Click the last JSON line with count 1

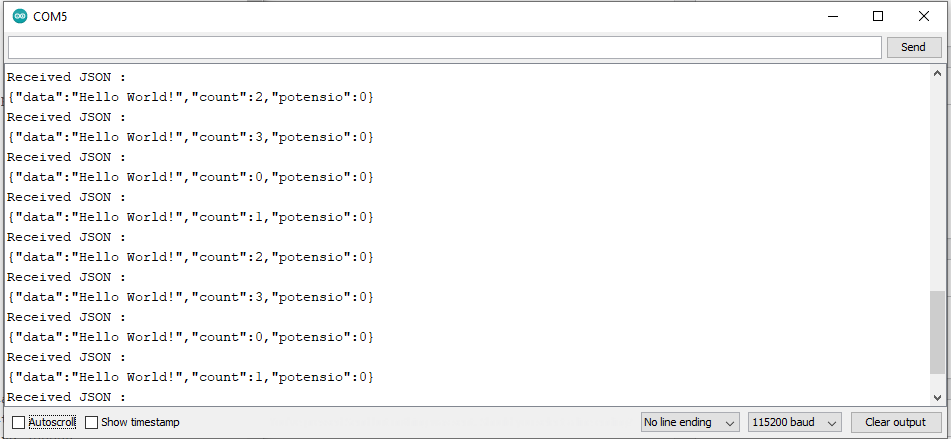(190, 377)
